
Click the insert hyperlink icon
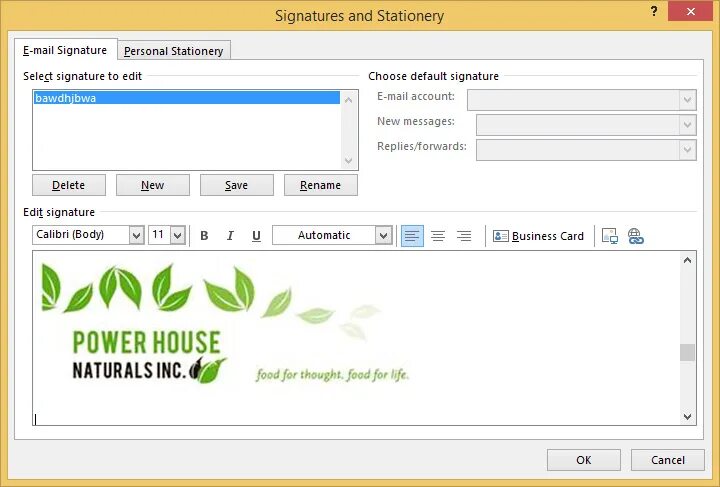(x=636, y=236)
